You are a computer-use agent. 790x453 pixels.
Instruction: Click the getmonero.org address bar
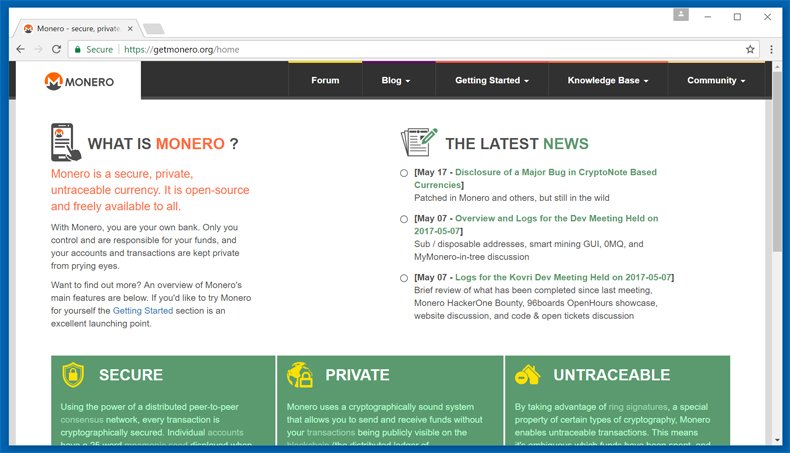click(413, 49)
